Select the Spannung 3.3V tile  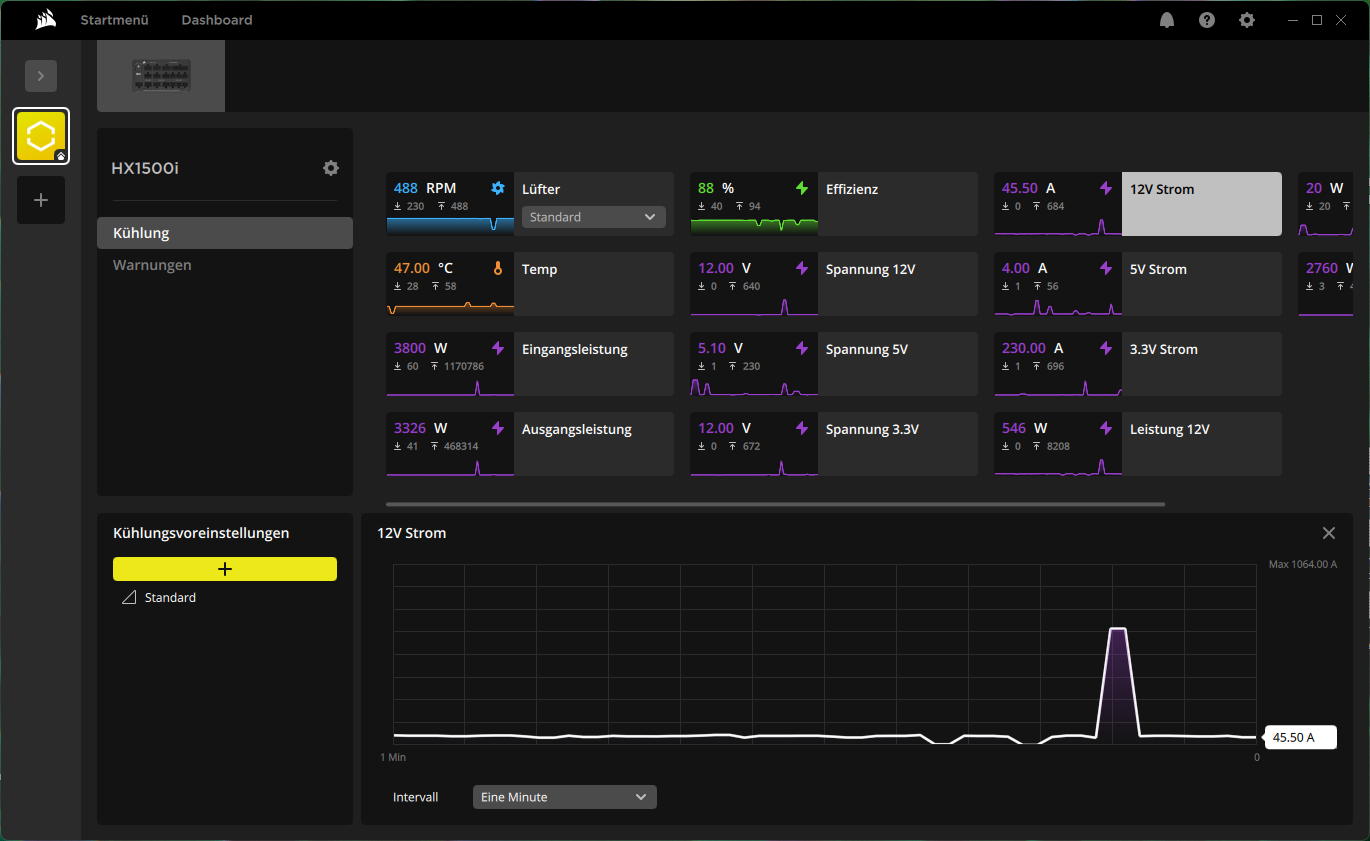(x=834, y=444)
